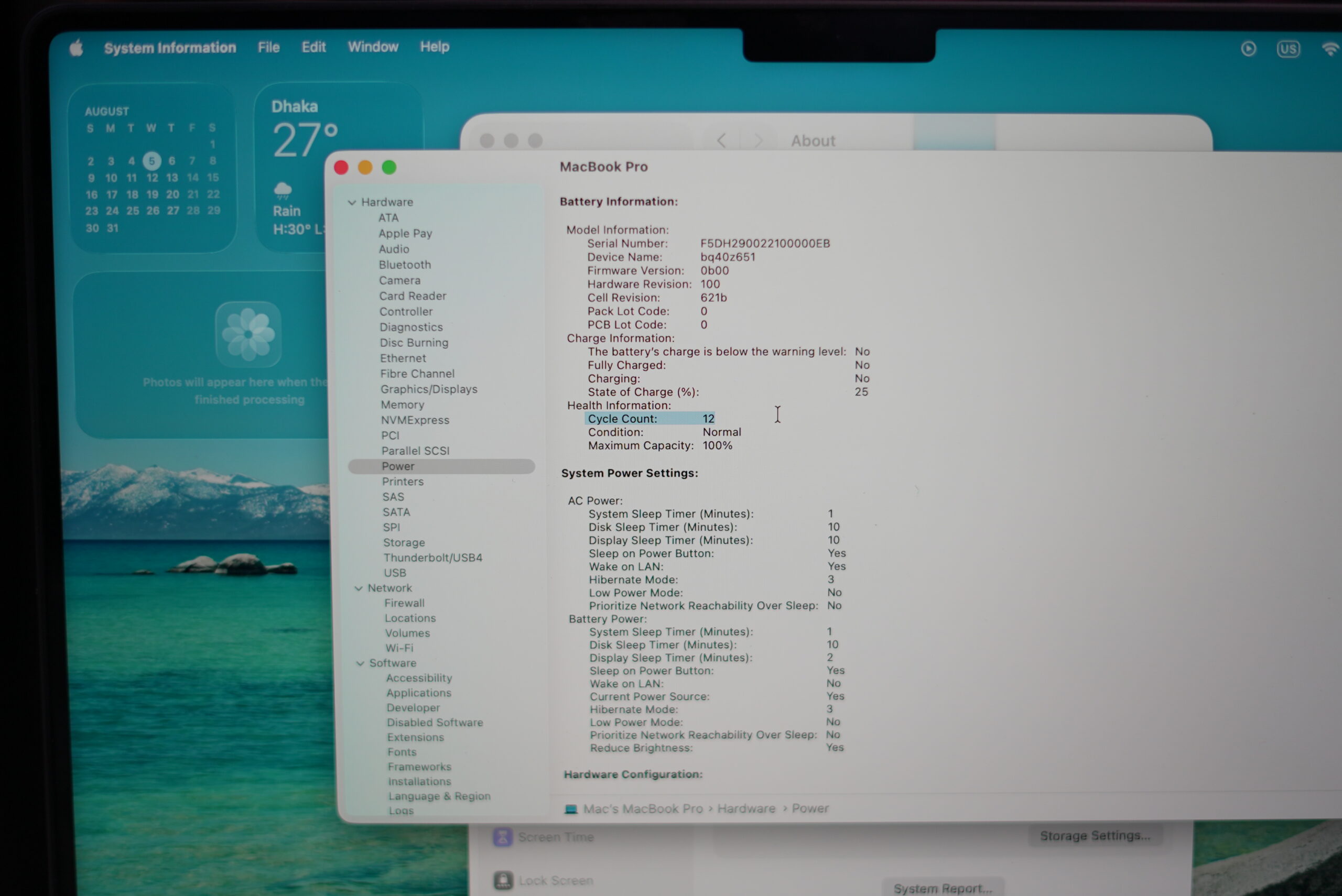
Task: Select Audio in the sidebar
Action: tap(394, 249)
